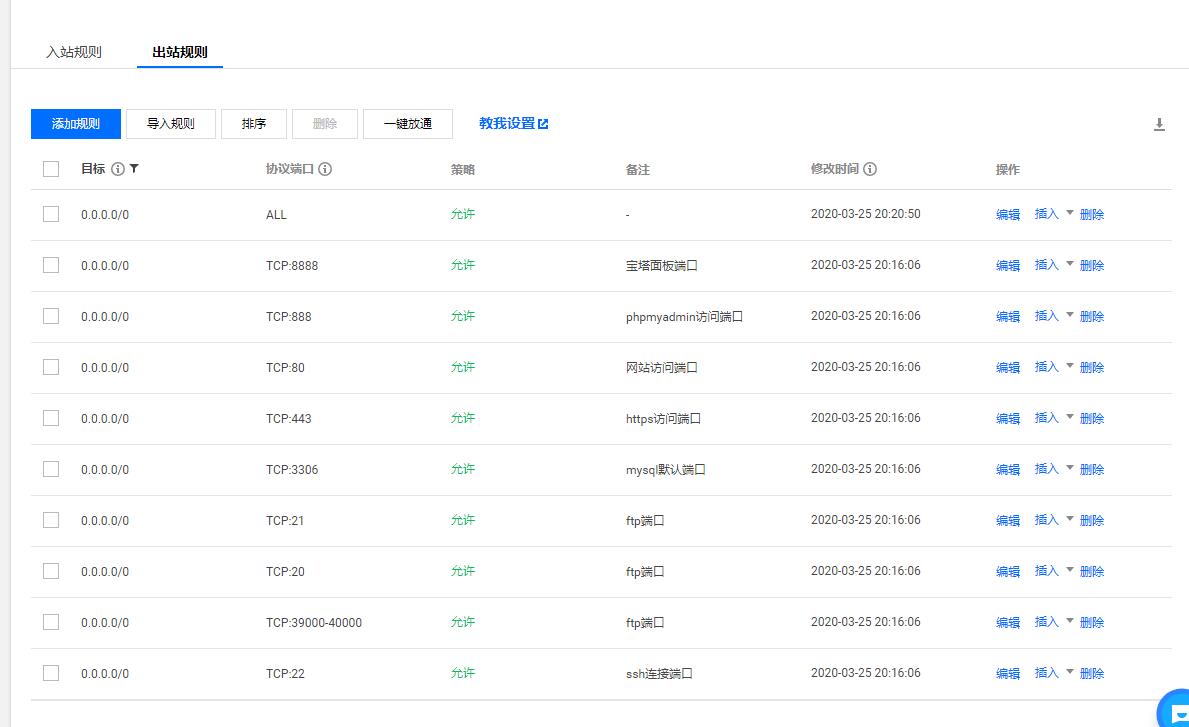
Task: Select the checkbox for the TCP:3306 rule
Action: [x=51, y=469]
